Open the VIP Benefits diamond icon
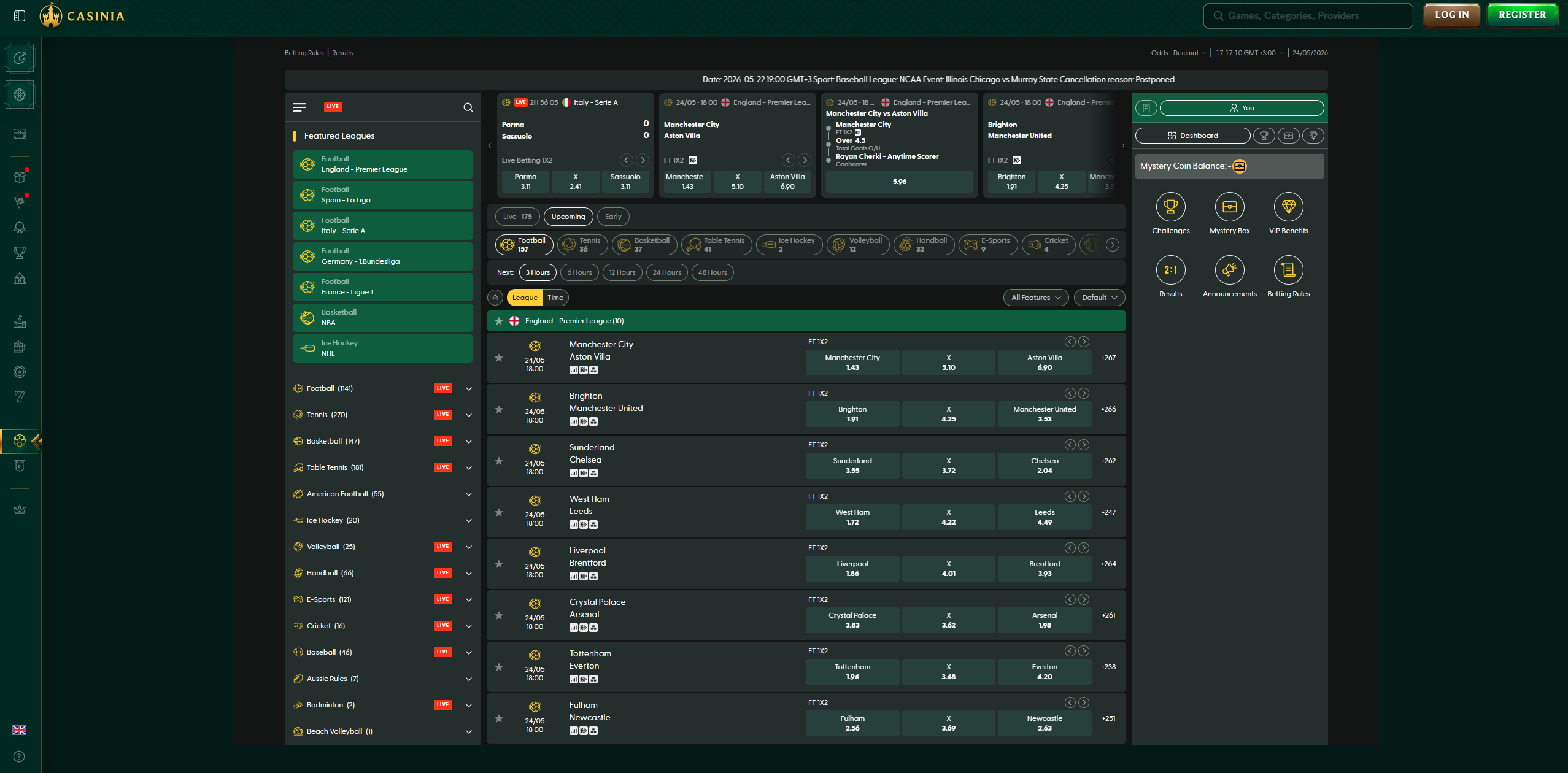This screenshot has height=773, width=1568. [x=1288, y=207]
